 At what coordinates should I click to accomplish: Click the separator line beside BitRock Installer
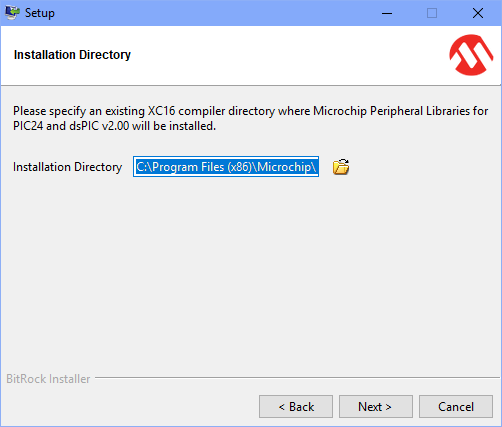(297, 378)
